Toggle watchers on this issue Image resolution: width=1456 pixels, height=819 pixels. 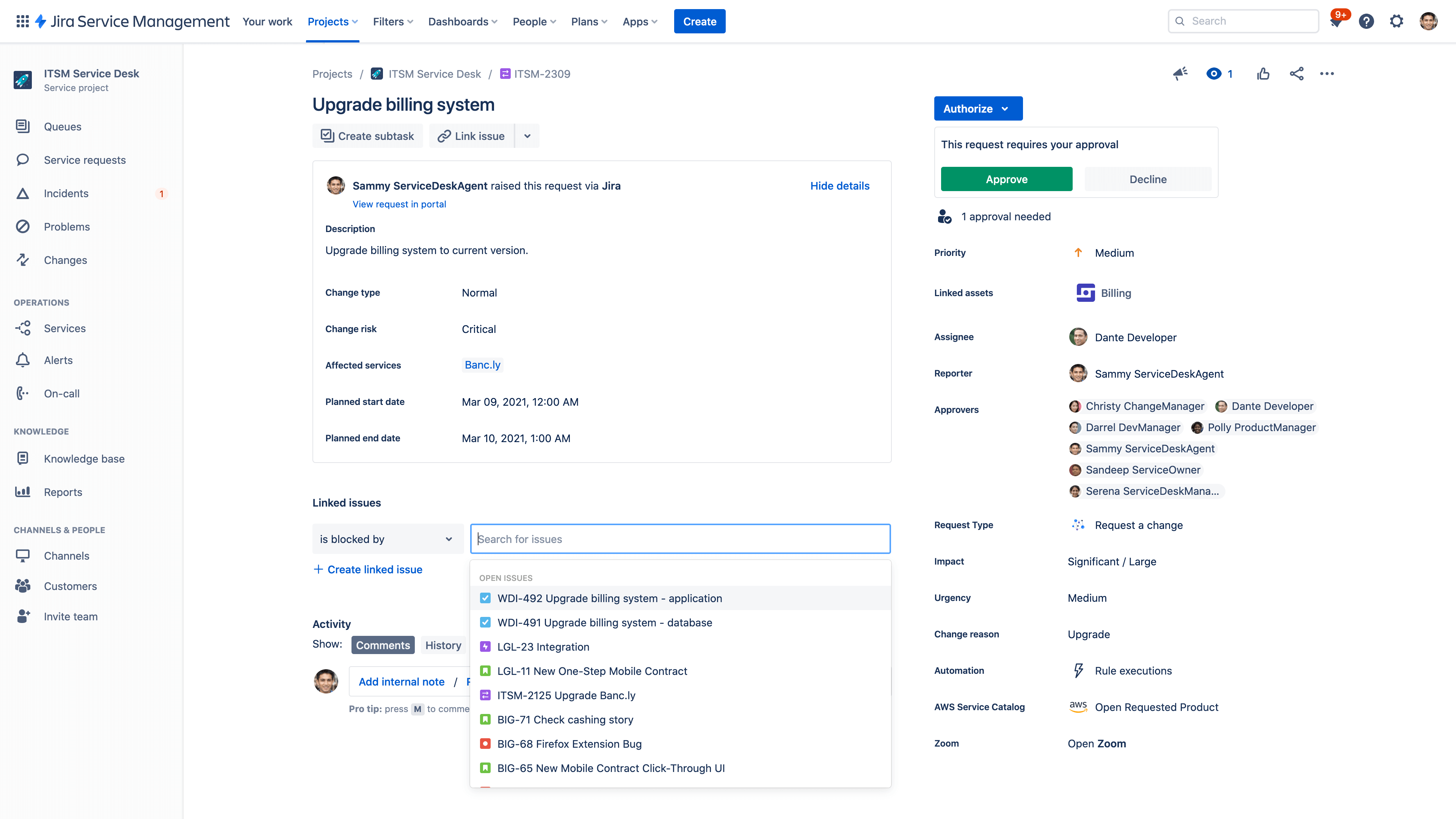1213,74
